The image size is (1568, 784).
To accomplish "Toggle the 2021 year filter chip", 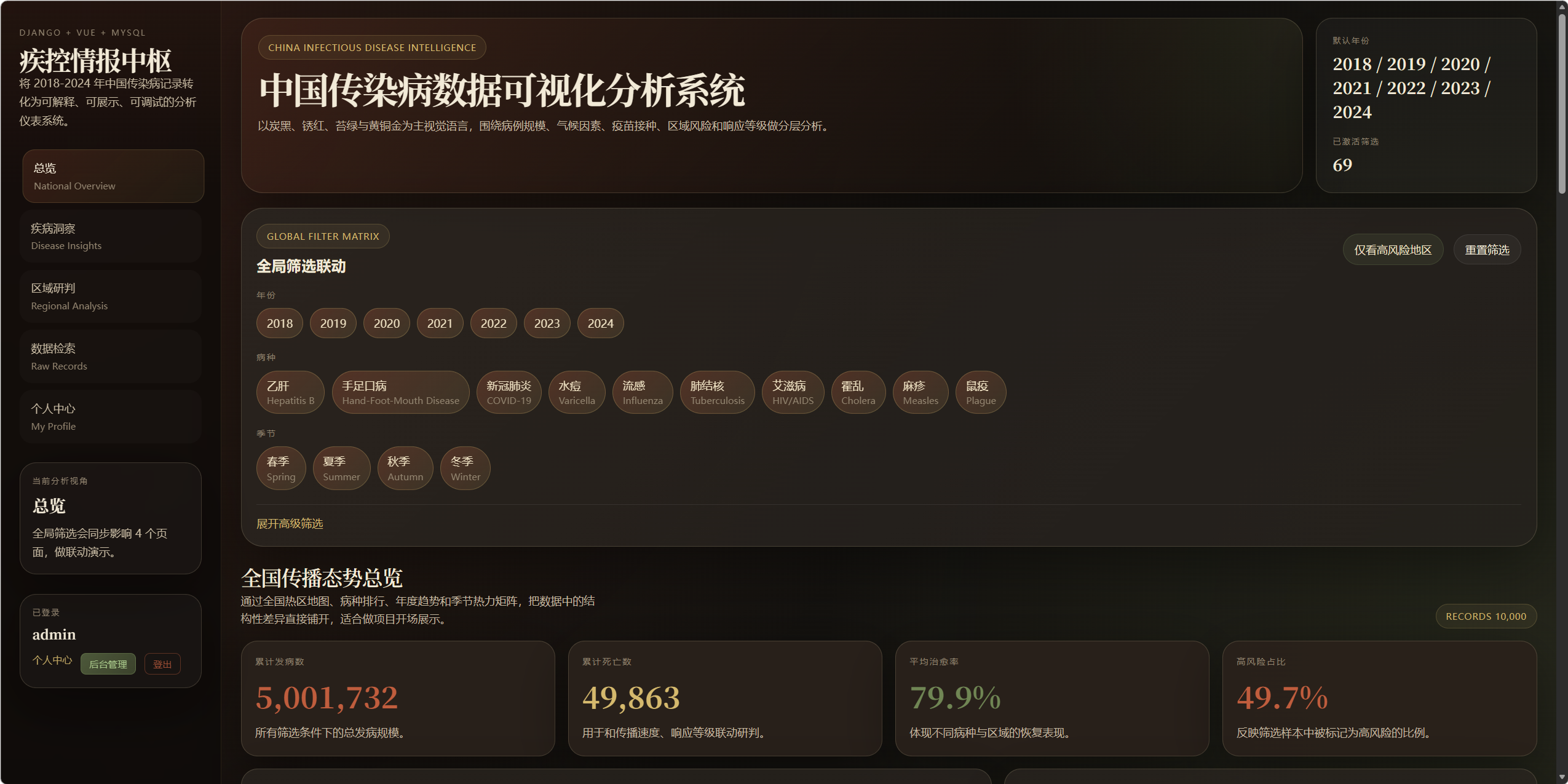I will [440, 323].
